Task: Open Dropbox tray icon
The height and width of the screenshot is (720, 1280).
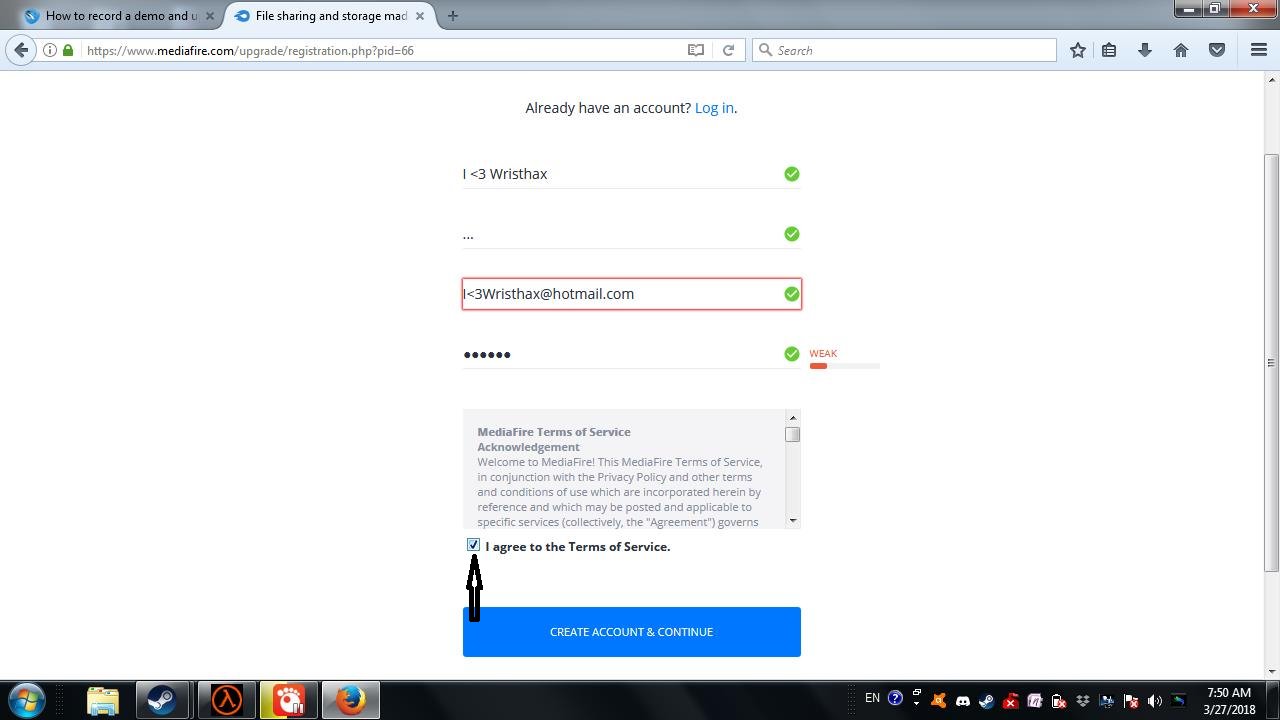Action: click(x=1083, y=701)
